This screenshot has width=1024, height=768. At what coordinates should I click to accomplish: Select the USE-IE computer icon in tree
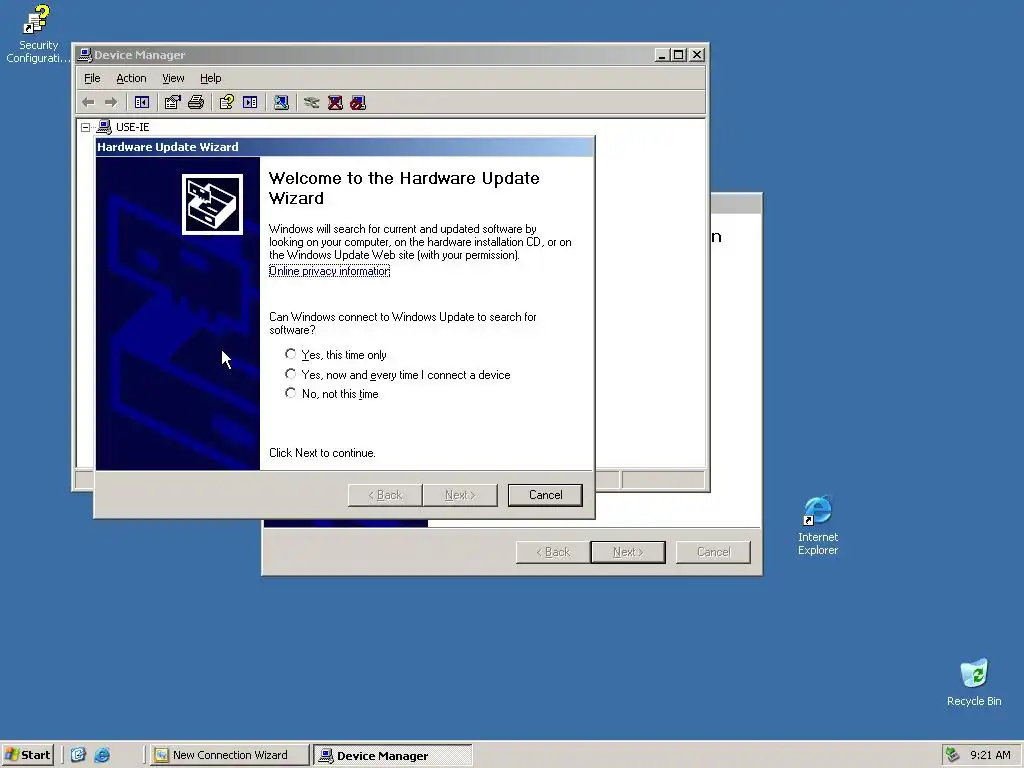point(104,127)
